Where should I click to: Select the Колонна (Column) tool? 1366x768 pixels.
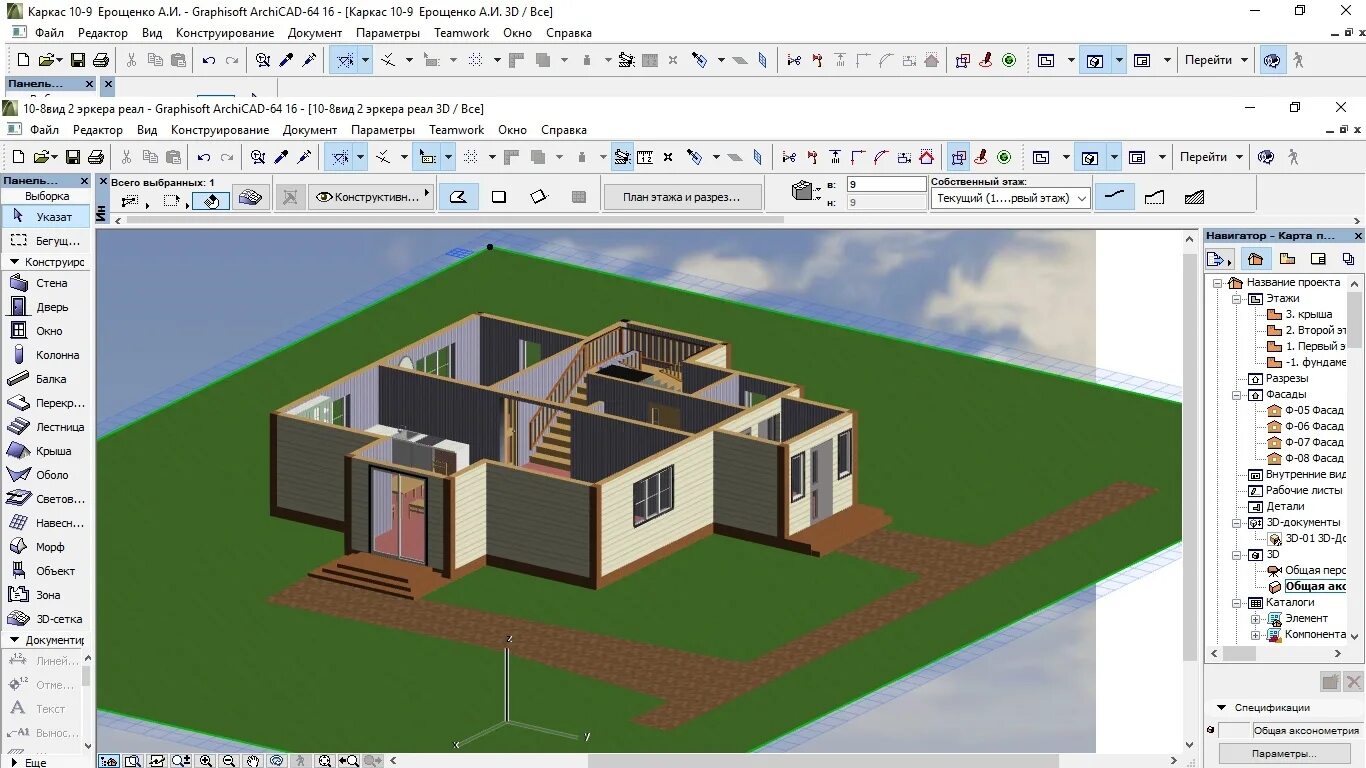(x=46, y=355)
